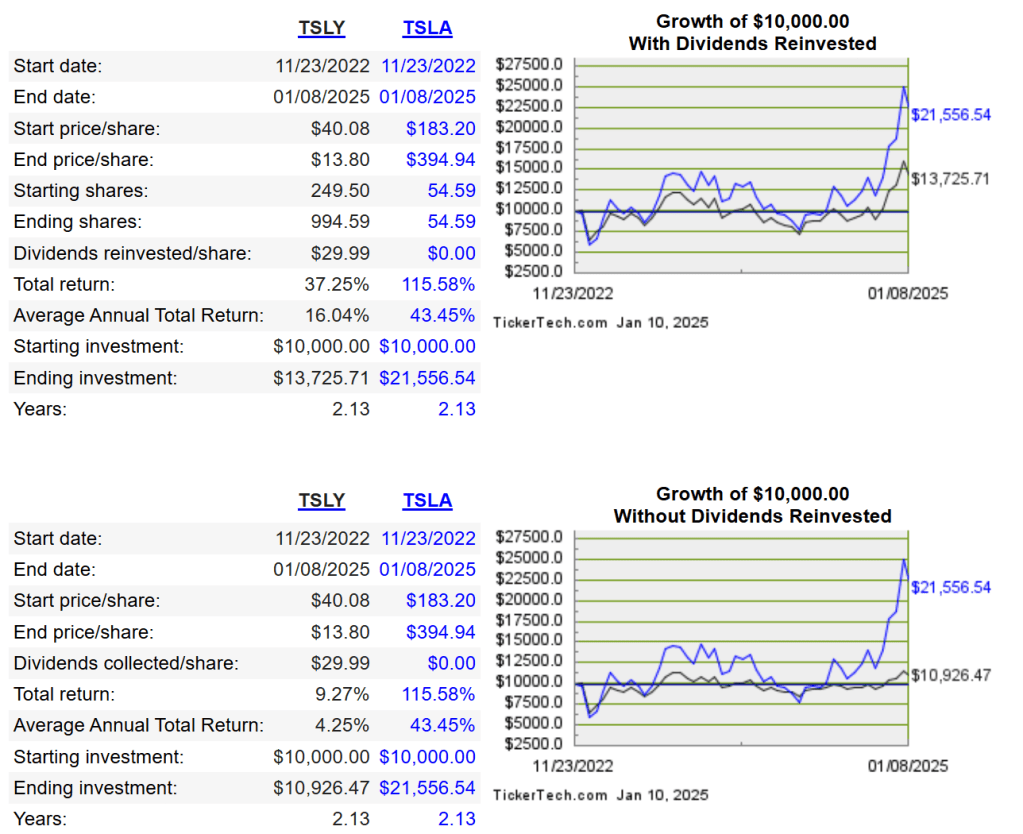This screenshot has width=1023, height=834.
Task: Select the 37.25% TSLY total return value
Action: click(x=336, y=285)
